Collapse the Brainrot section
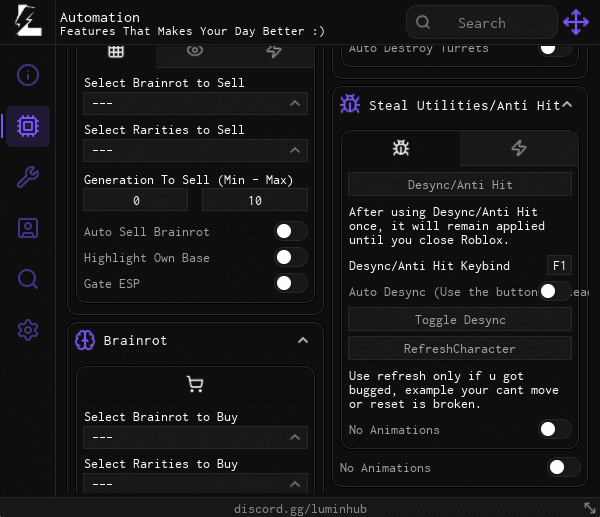600x517 pixels. click(x=302, y=341)
